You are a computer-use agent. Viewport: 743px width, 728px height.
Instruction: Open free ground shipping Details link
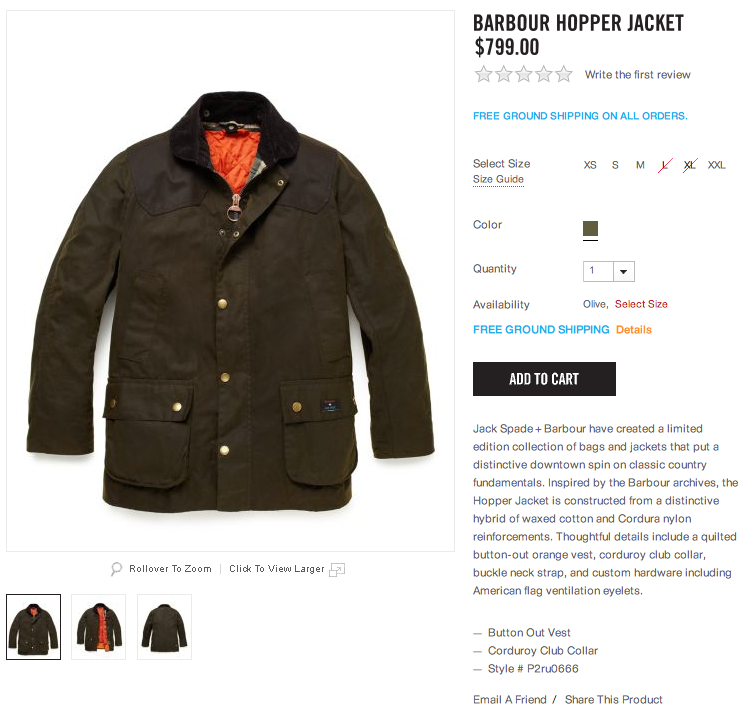[634, 329]
